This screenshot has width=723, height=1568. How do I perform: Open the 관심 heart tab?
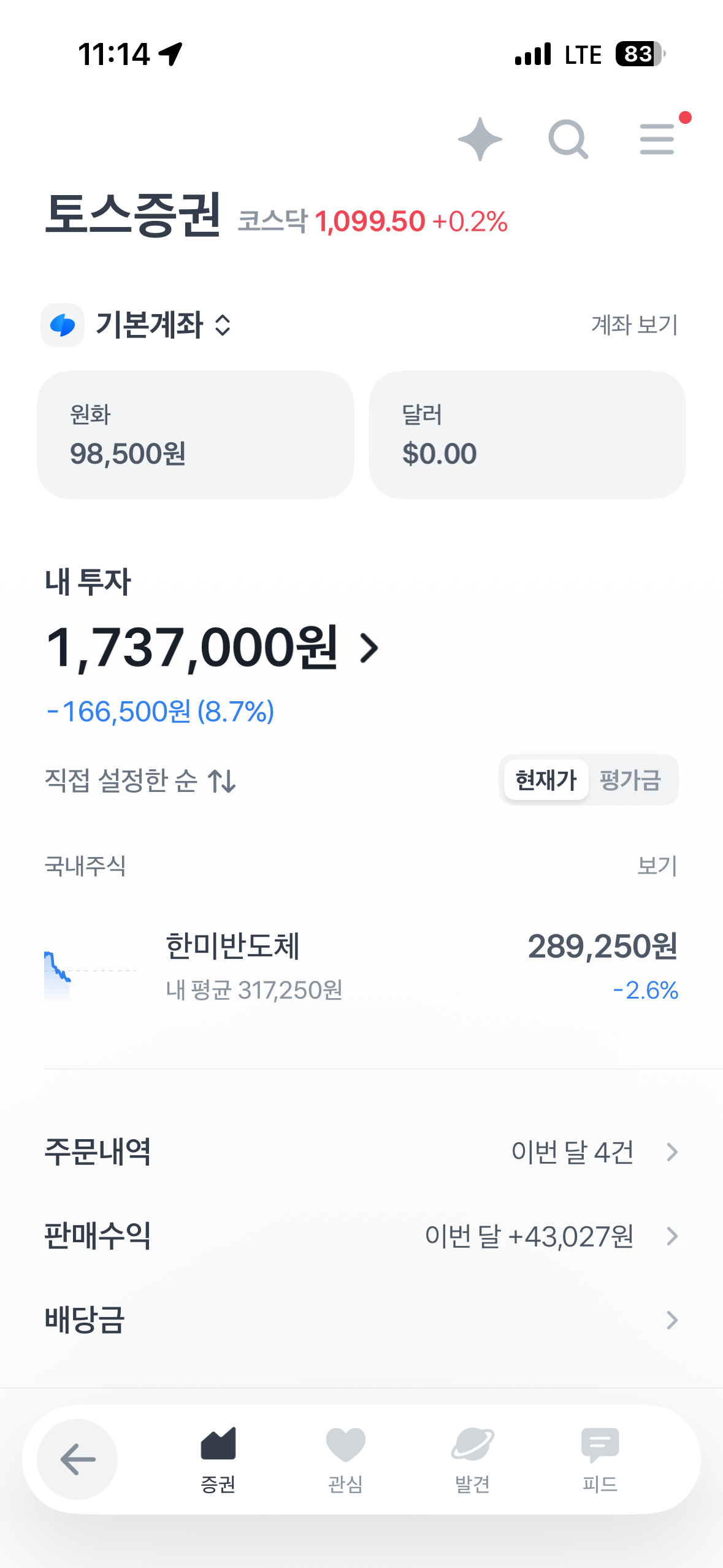pyautogui.click(x=345, y=1459)
